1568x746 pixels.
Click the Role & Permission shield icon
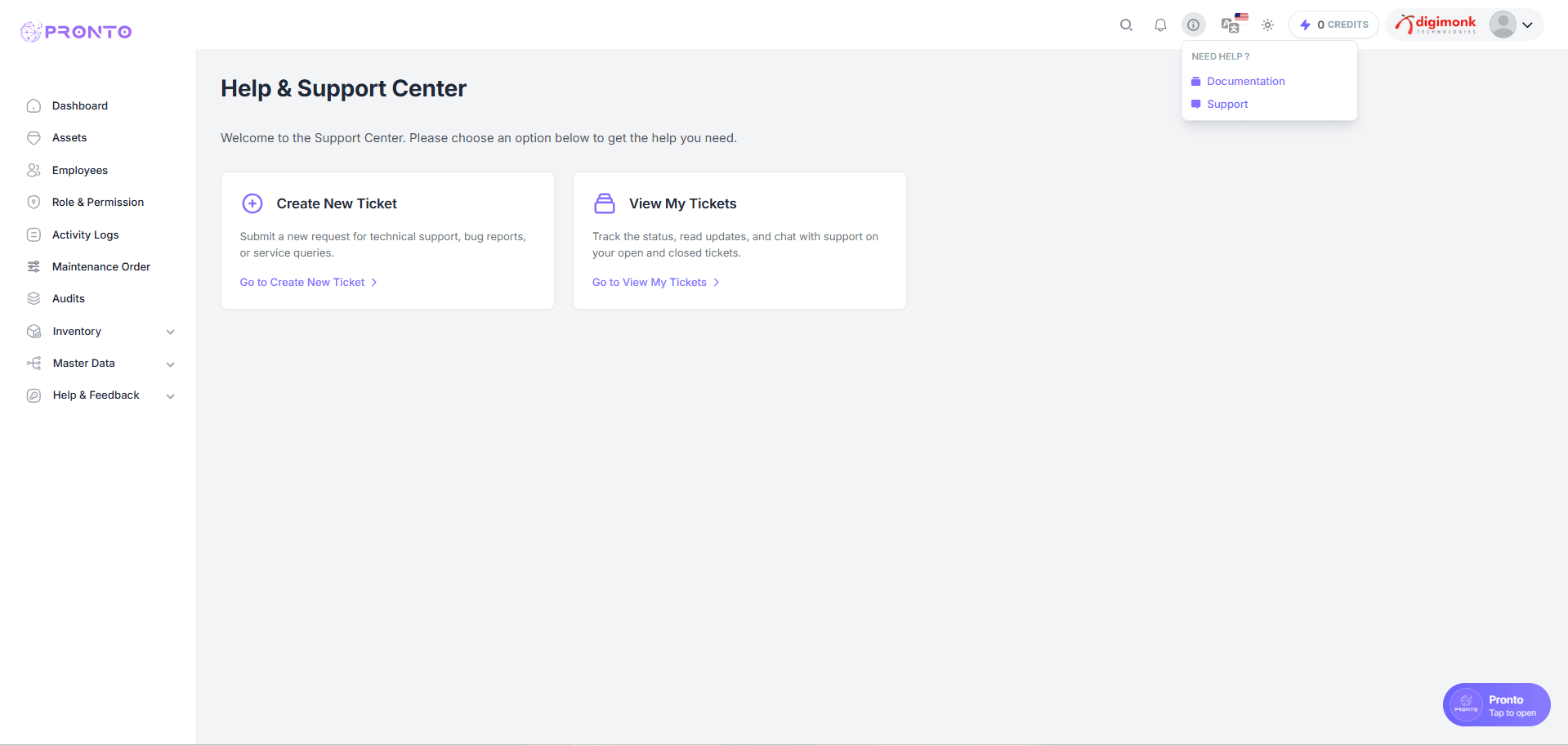click(x=34, y=203)
